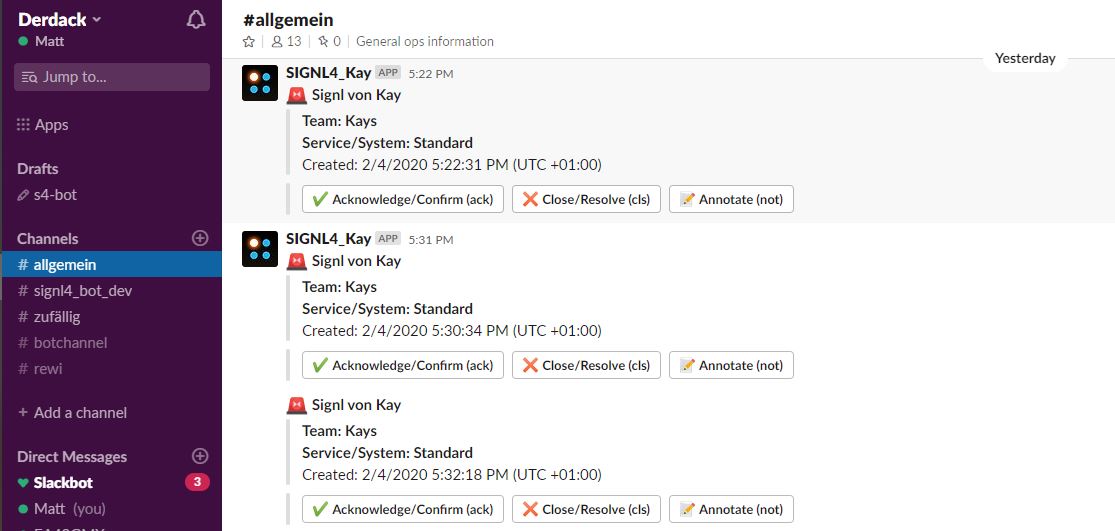This screenshot has width=1115, height=531.
Task: Open the Yesterday date divider menu
Action: (1025, 58)
